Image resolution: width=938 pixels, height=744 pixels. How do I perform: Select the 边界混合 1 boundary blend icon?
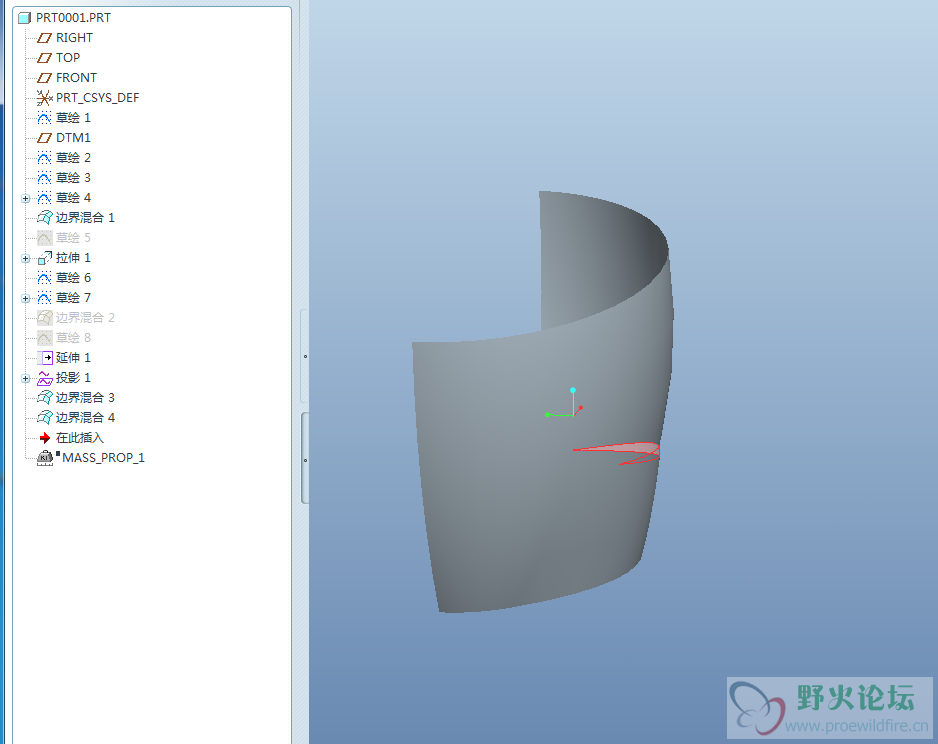point(44,218)
